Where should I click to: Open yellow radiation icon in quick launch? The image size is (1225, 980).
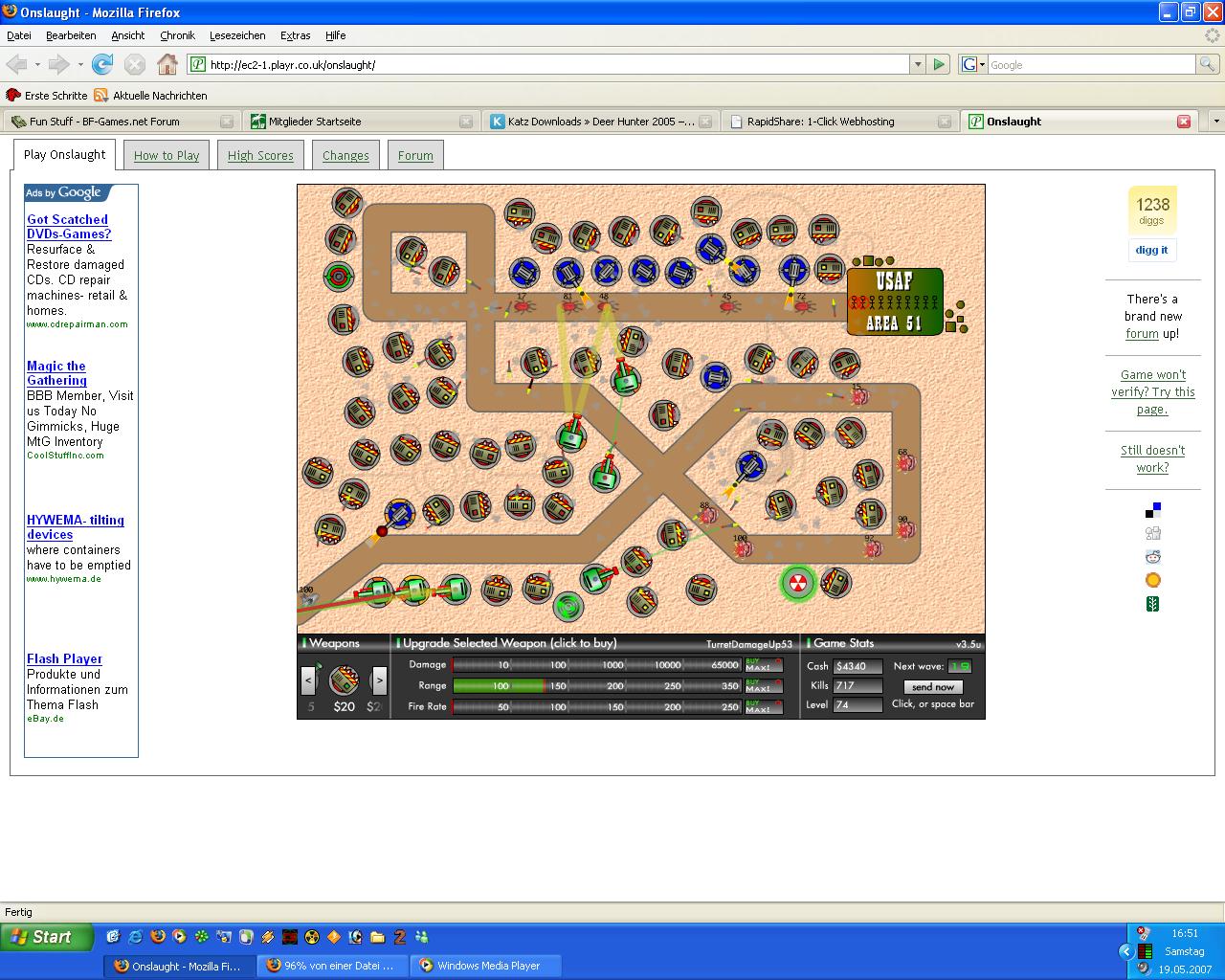coord(312,937)
